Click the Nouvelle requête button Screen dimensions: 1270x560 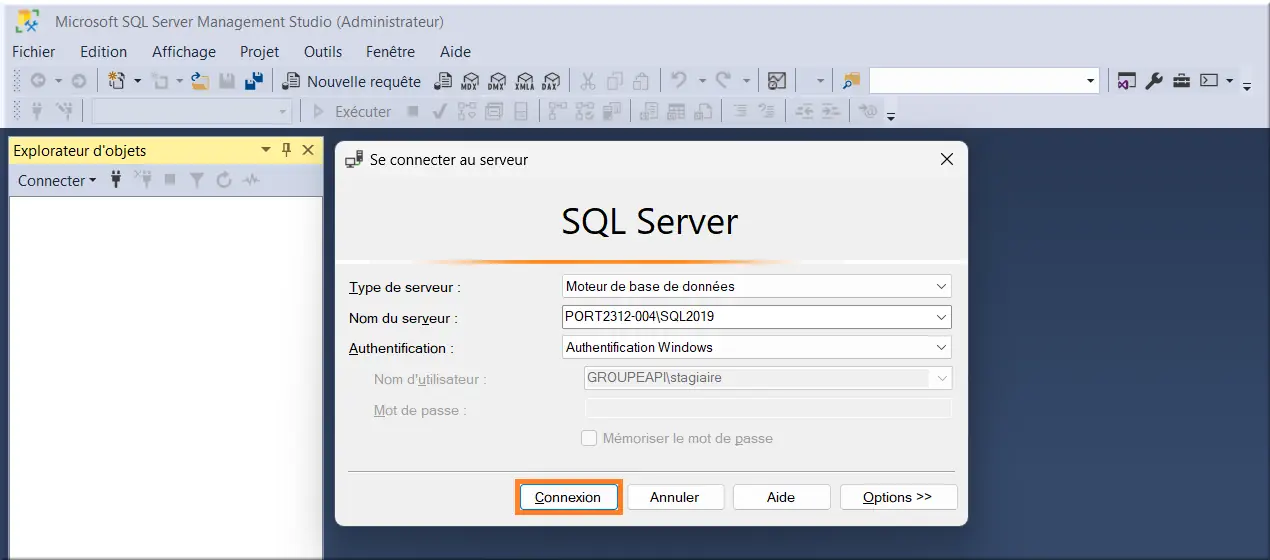click(352, 81)
